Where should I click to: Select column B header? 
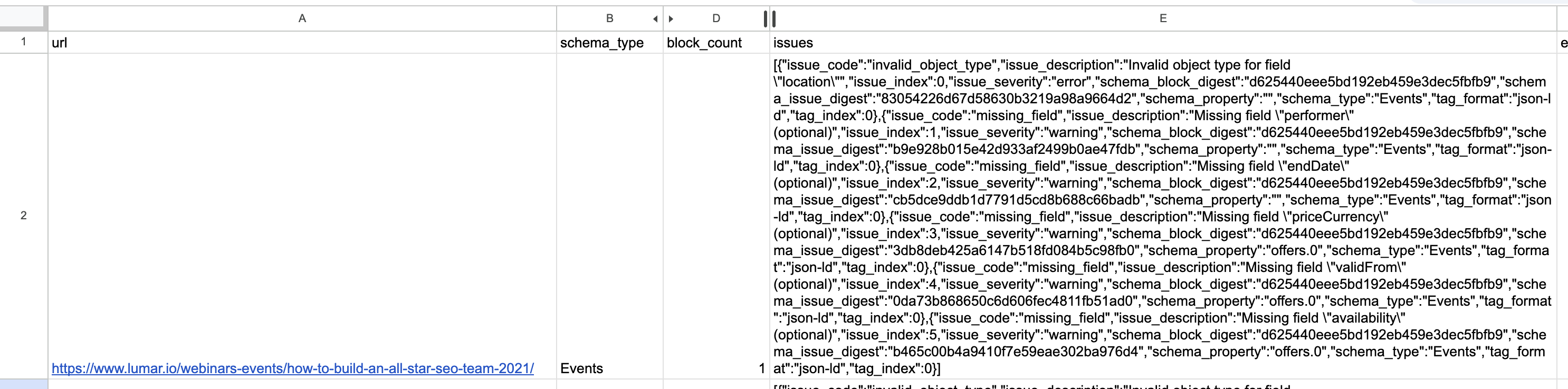click(609, 19)
